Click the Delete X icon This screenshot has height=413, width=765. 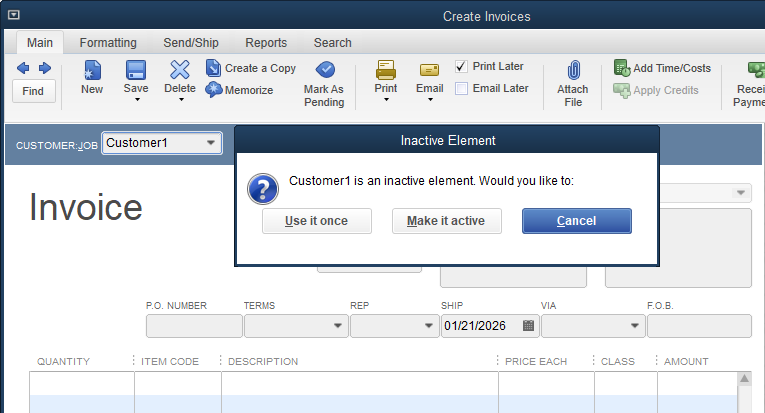tap(180, 70)
